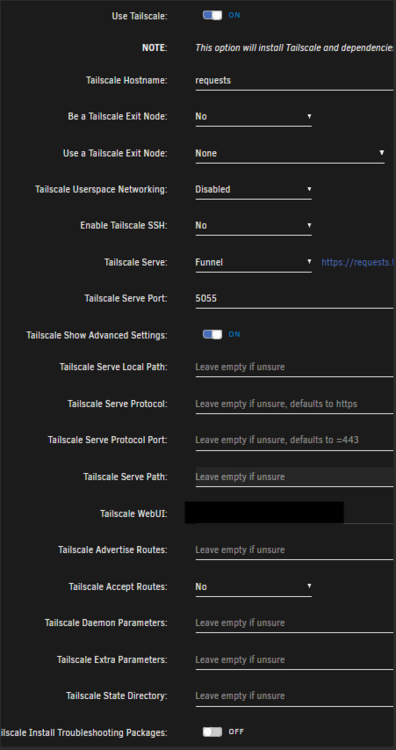Expand the Use a Tailscale Exit Node dropdown

tap(290, 154)
